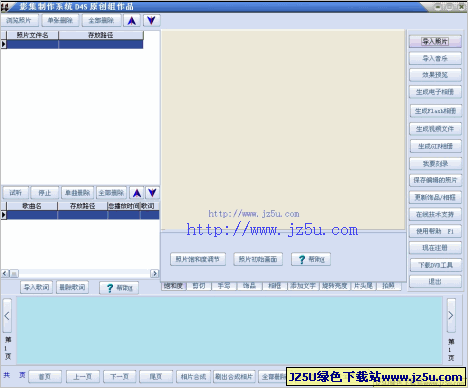Go to previous page with 上一页
Viewport: 468px width, 388px height.
pyautogui.click(x=82, y=377)
